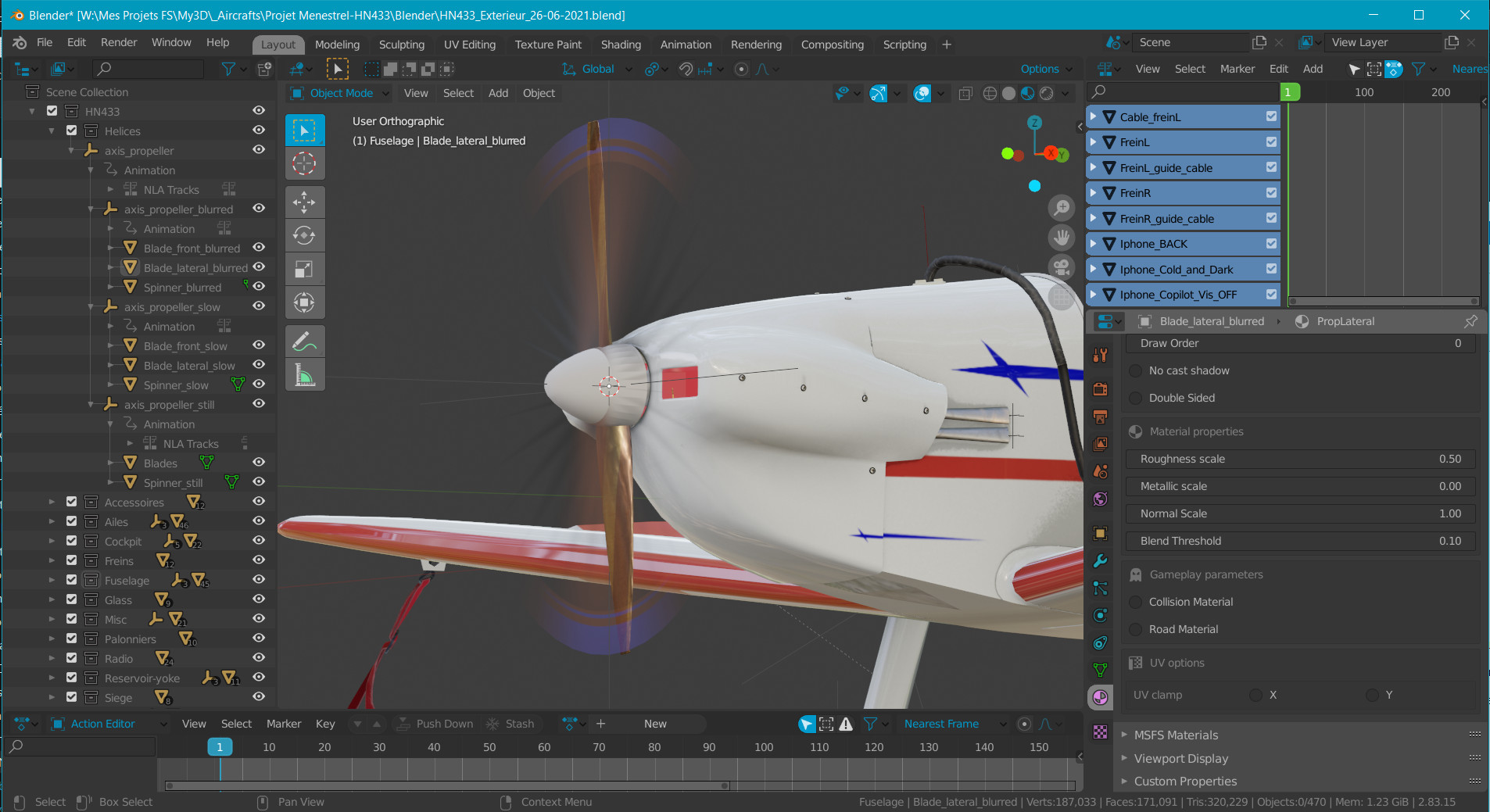Select the Measure tool
Image resolution: width=1490 pixels, height=812 pixels.
[x=304, y=375]
